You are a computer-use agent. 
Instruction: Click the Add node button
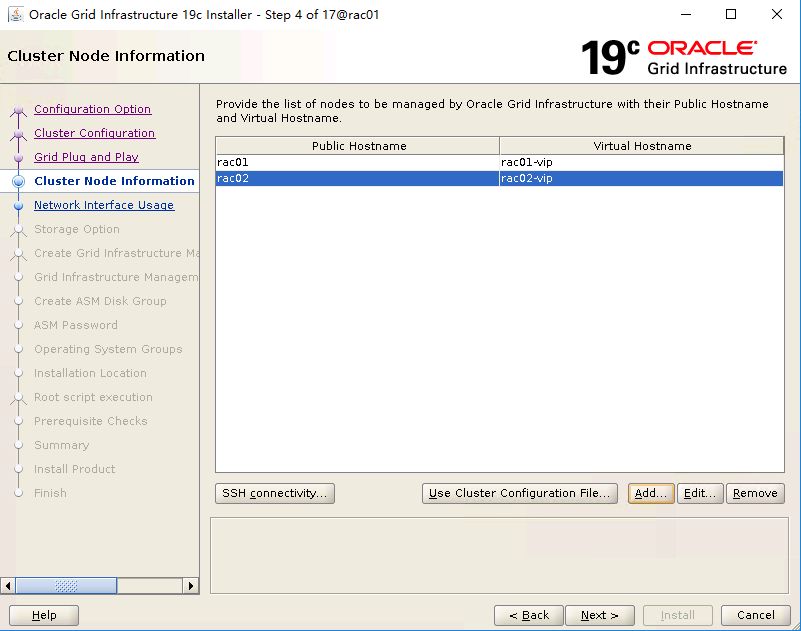pyautogui.click(x=651, y=493)
